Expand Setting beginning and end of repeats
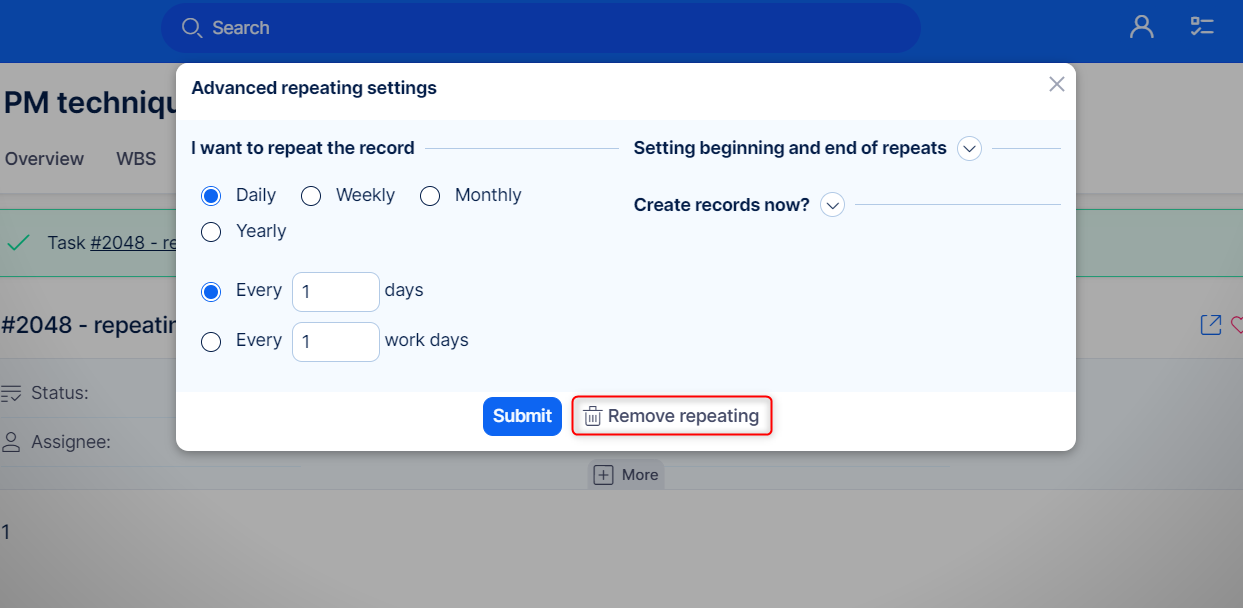This screenshot has width=1243, height=608. (969, 149)
